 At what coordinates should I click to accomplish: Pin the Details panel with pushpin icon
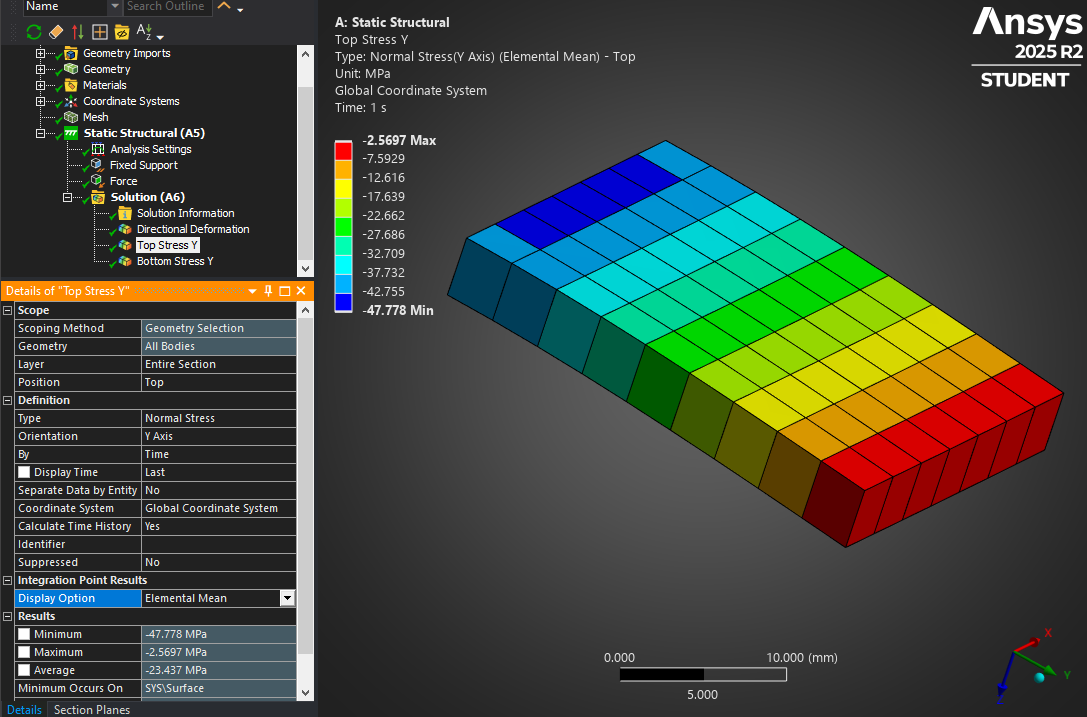[268, 291]
